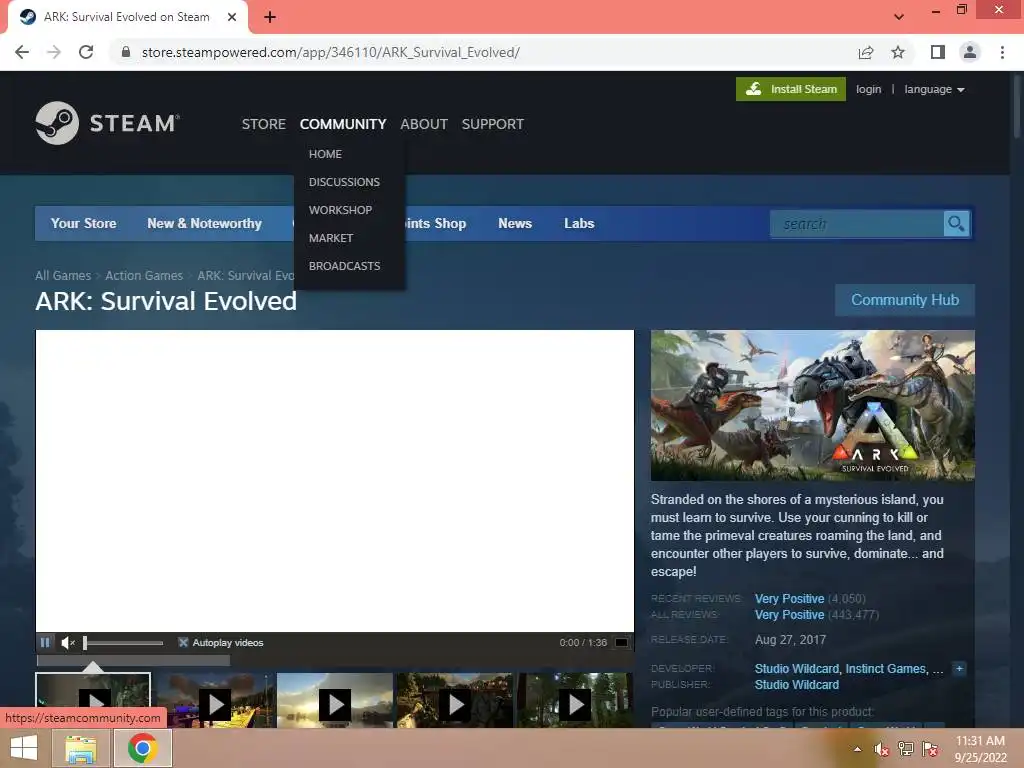Click the Instinct Games developer link
Screen dimensions: 1024x768
886,669
